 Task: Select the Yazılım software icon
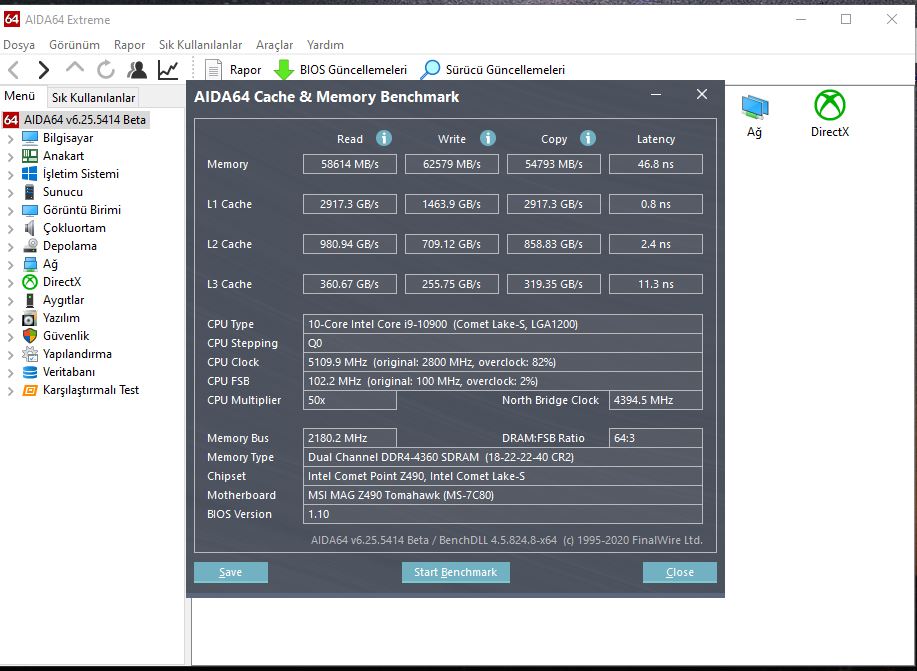[x=30, y=318]
